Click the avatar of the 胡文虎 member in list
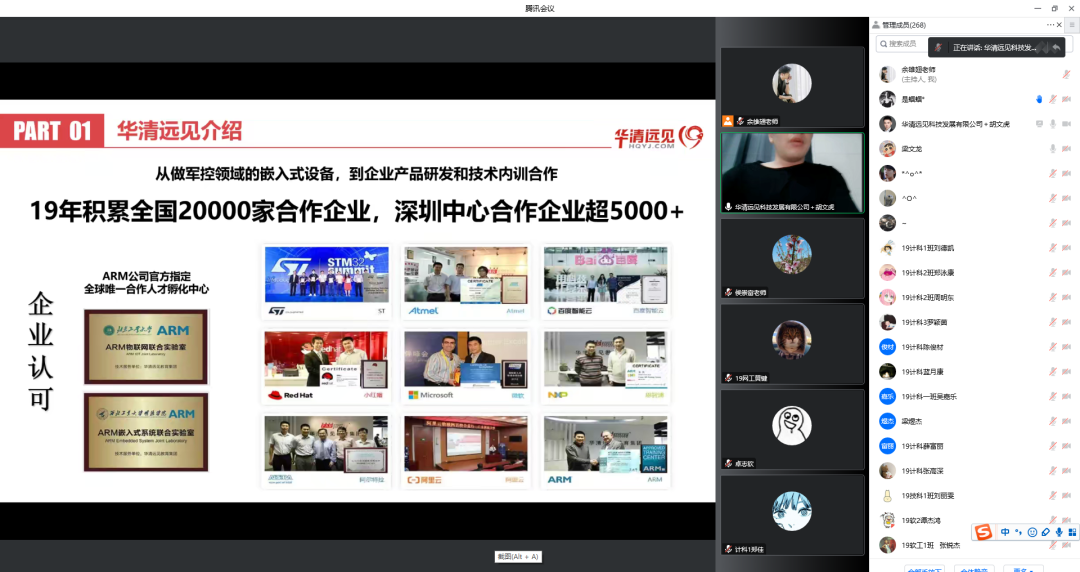 [x=887, y=124]
